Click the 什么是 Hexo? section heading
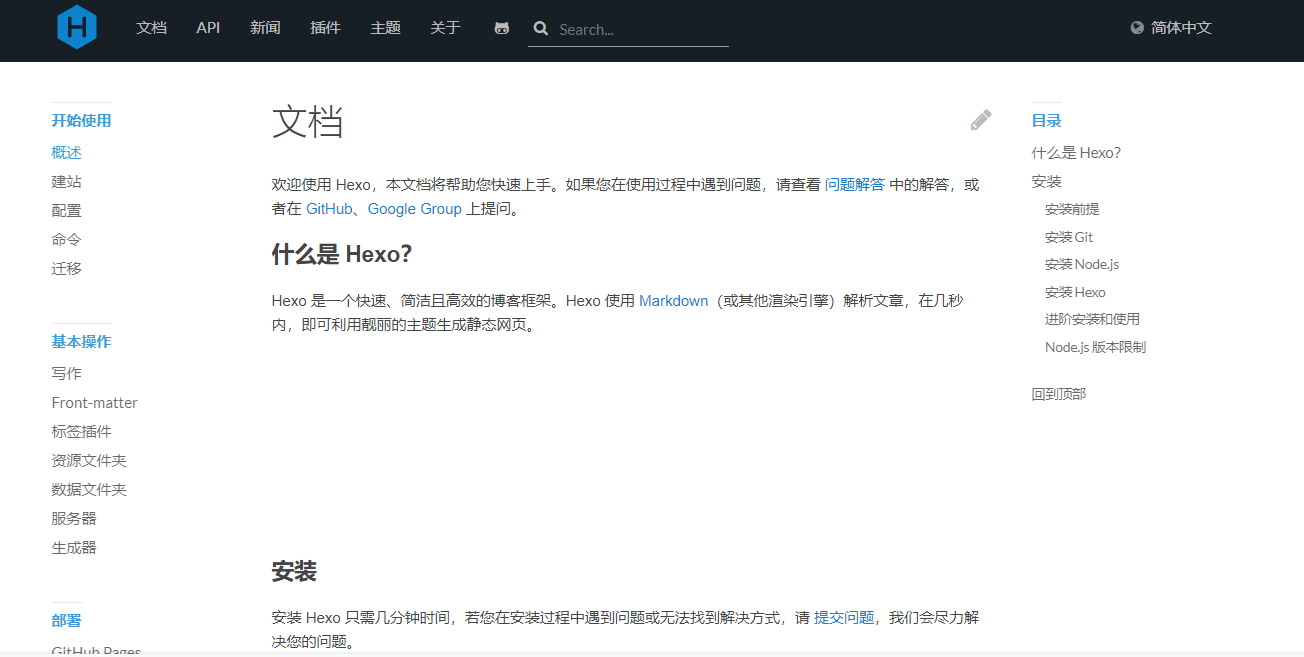Screen dimensions: 1304x657 pyautogui.click(x=342, y=254)
